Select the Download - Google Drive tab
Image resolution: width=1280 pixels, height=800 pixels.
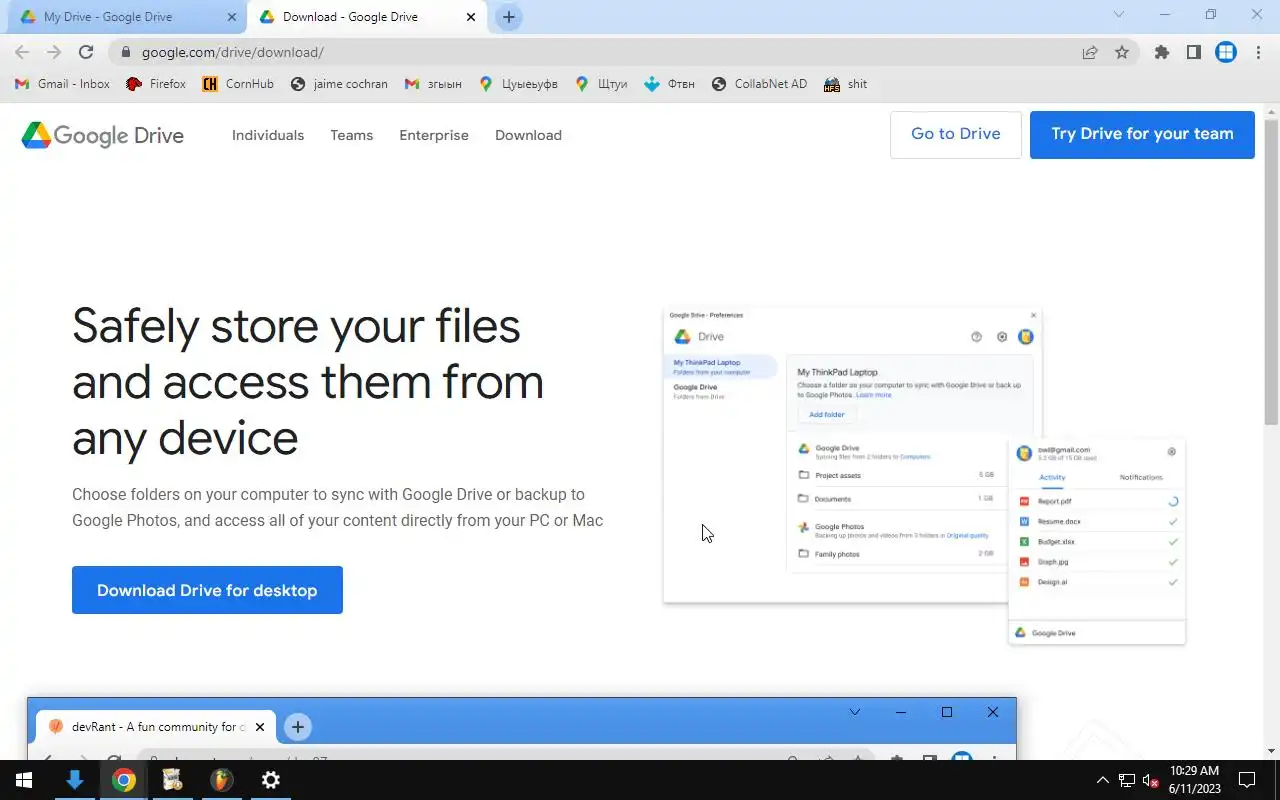368,17
